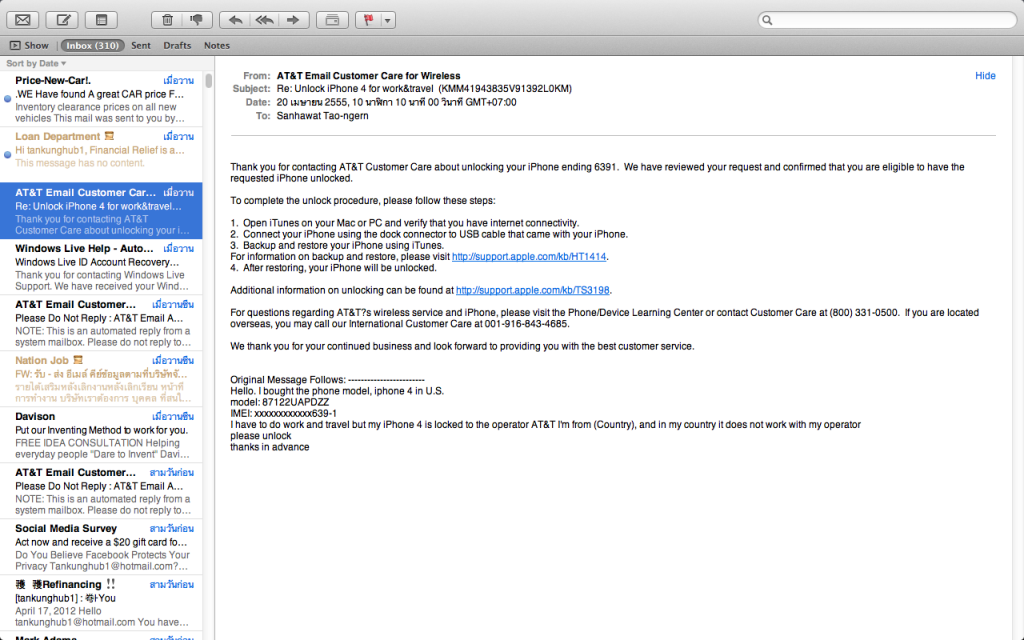Reply to the AT&T email
The width and height of the screenshot is (1024, 640).
coord(235,19)
